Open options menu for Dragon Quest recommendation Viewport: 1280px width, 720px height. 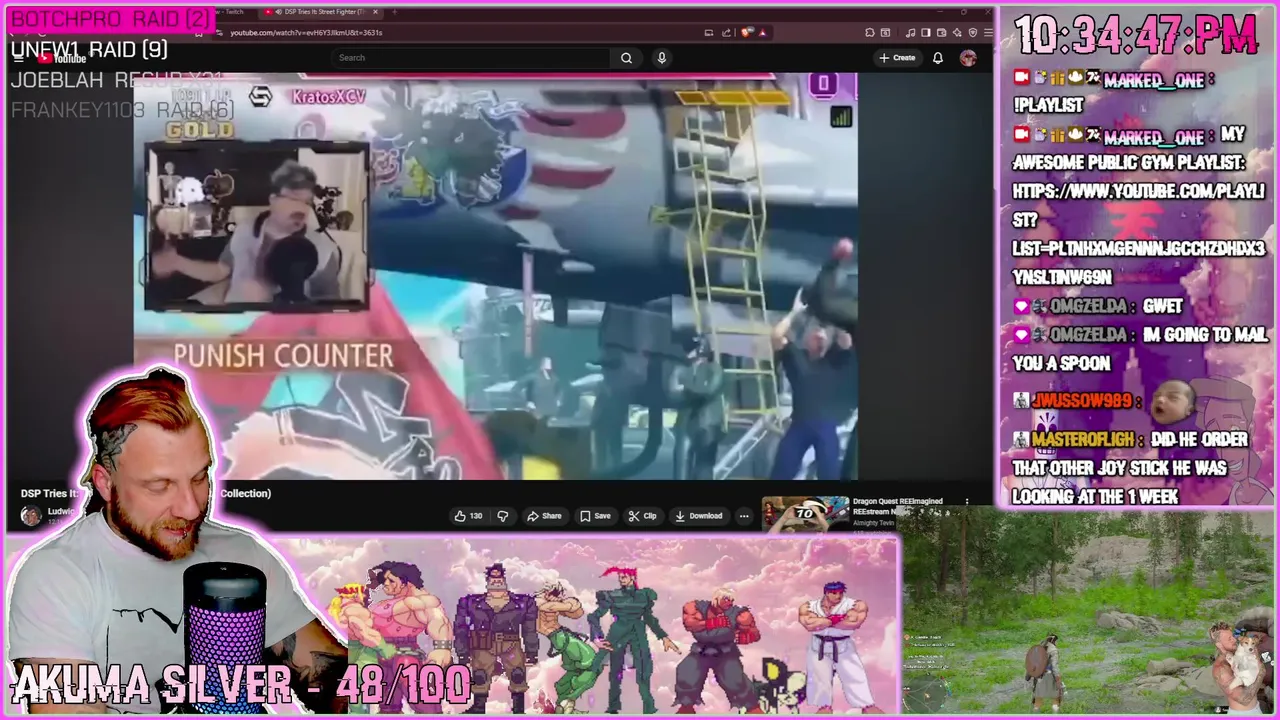(x=966, y=502)
